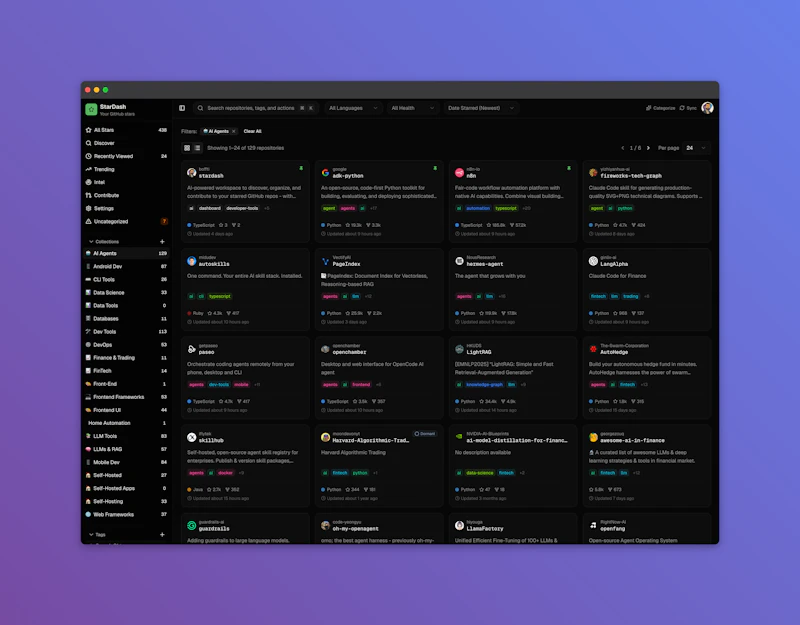Screen dimensions: 800x625
Task: Expand the Tags section
Action: tap(97, 535)
